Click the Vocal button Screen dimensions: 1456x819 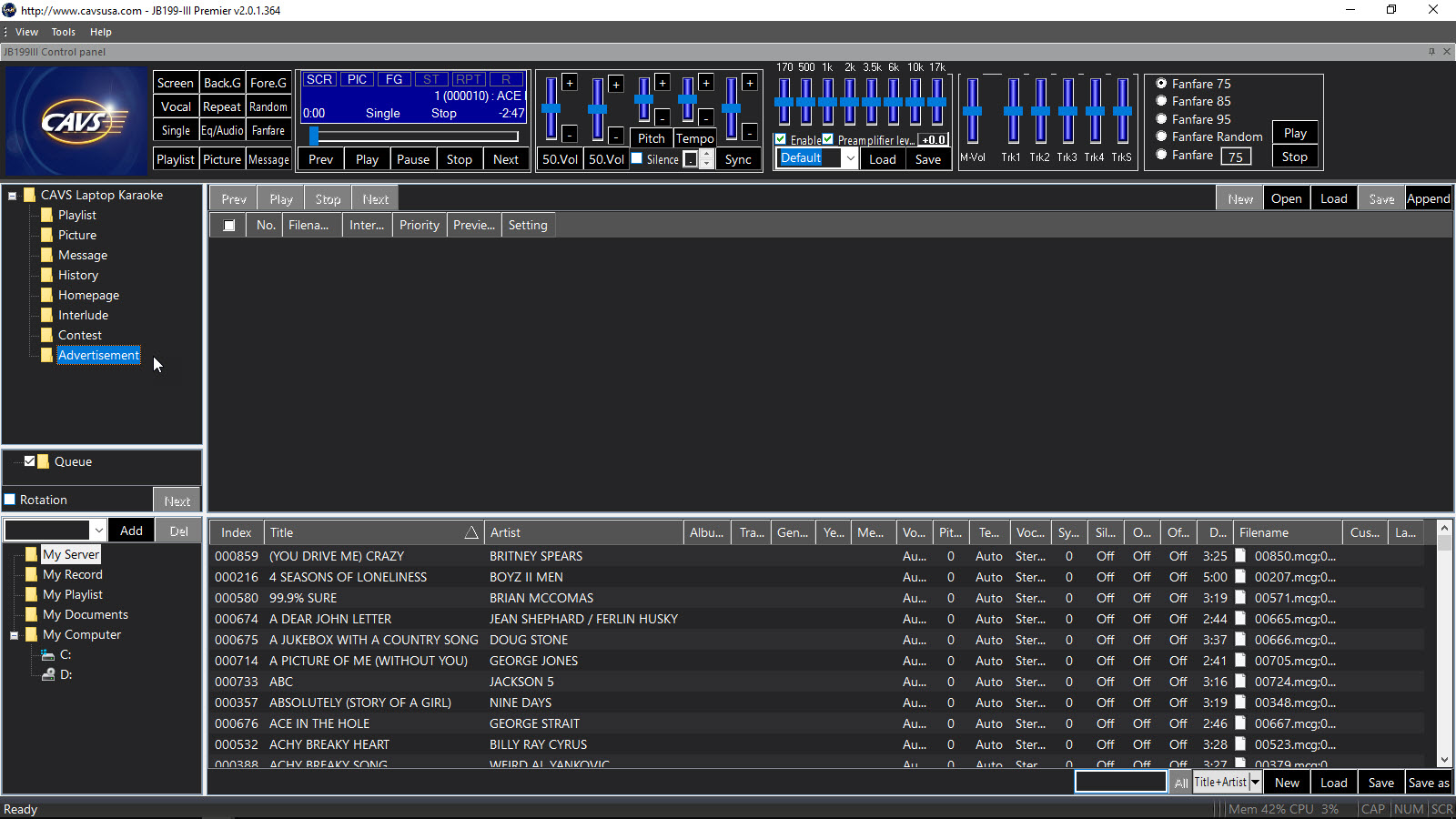(x=176, y=106)
